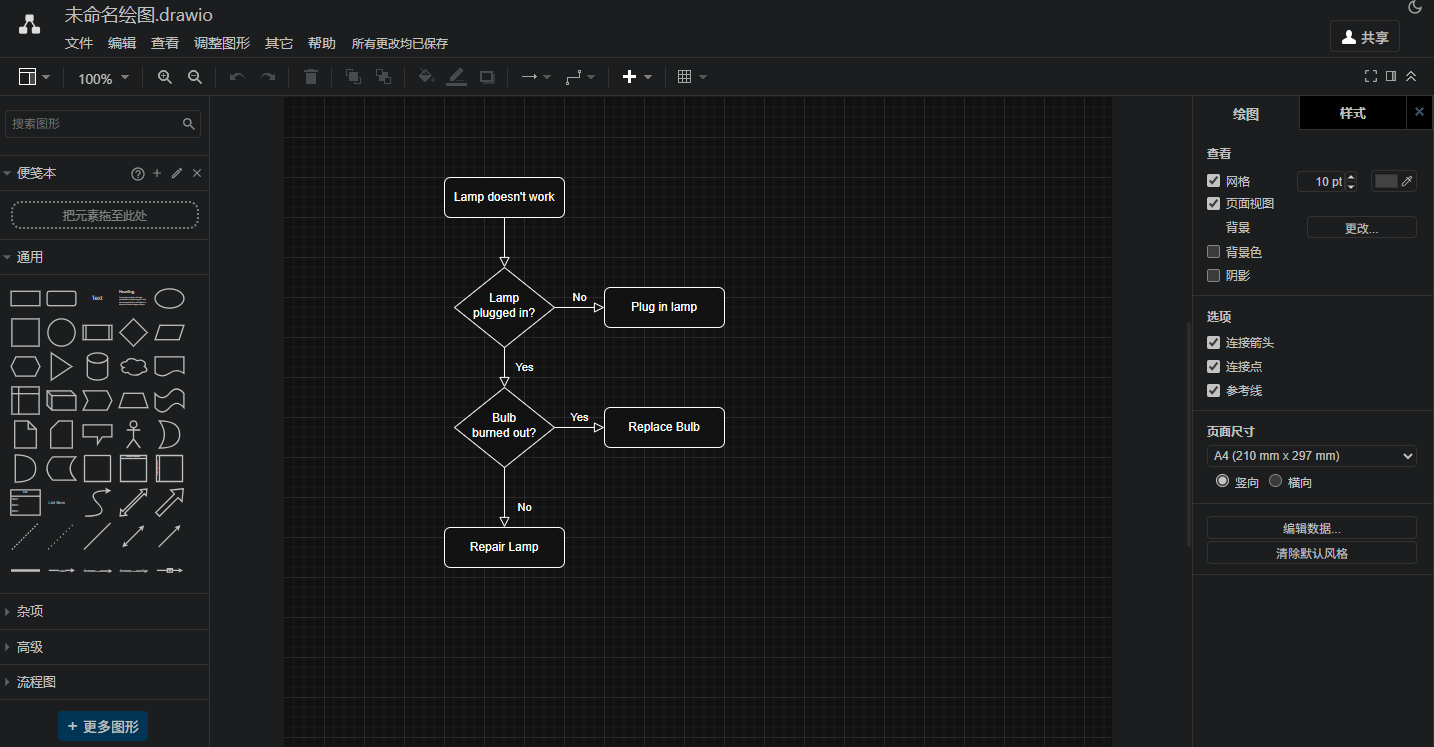1434x747 pixels.
Task: Click the delete trash can icon
Action: (311, 77)
